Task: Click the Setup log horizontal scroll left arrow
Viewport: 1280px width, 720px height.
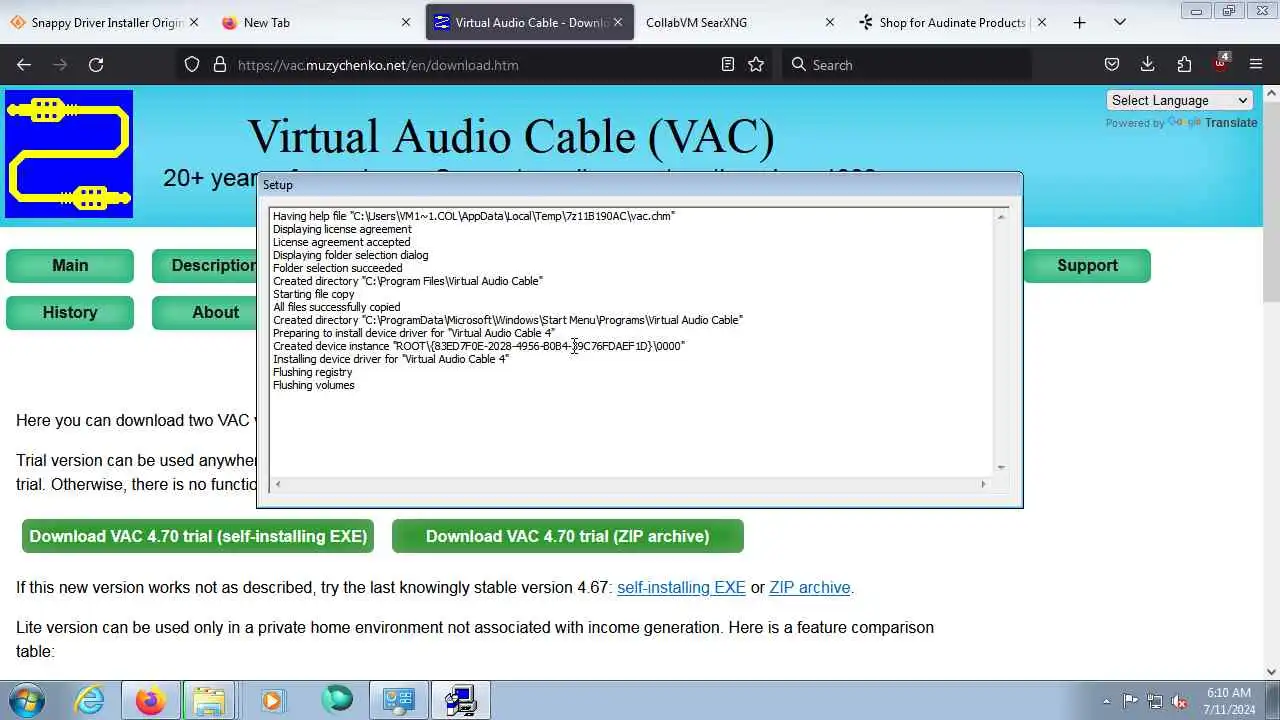Action: coord(278,484)
